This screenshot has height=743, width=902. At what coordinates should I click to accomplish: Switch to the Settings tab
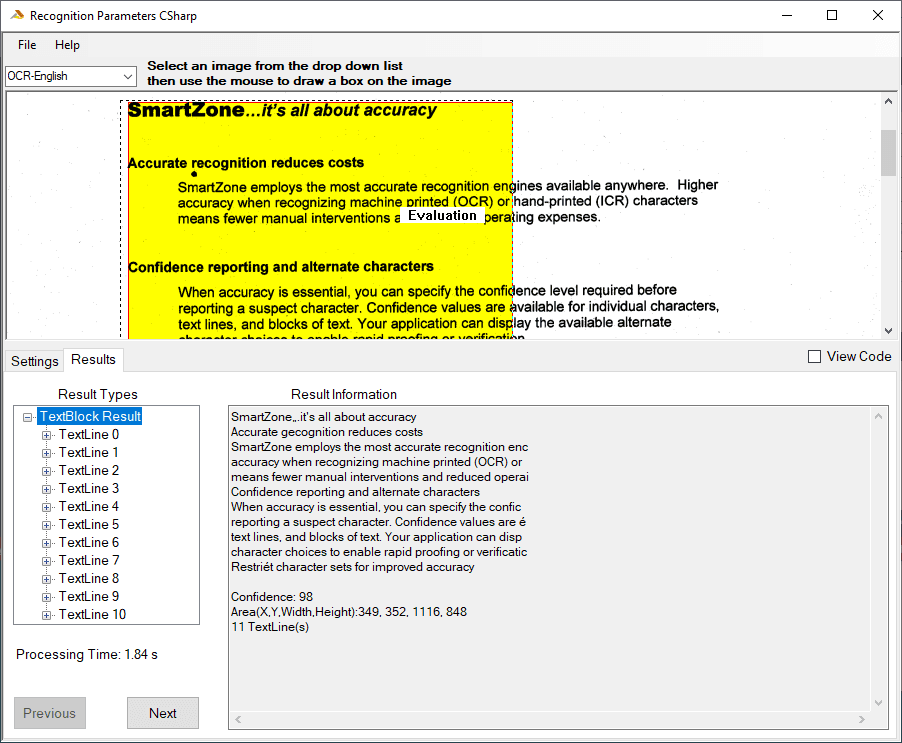click(x=35, y=361)
